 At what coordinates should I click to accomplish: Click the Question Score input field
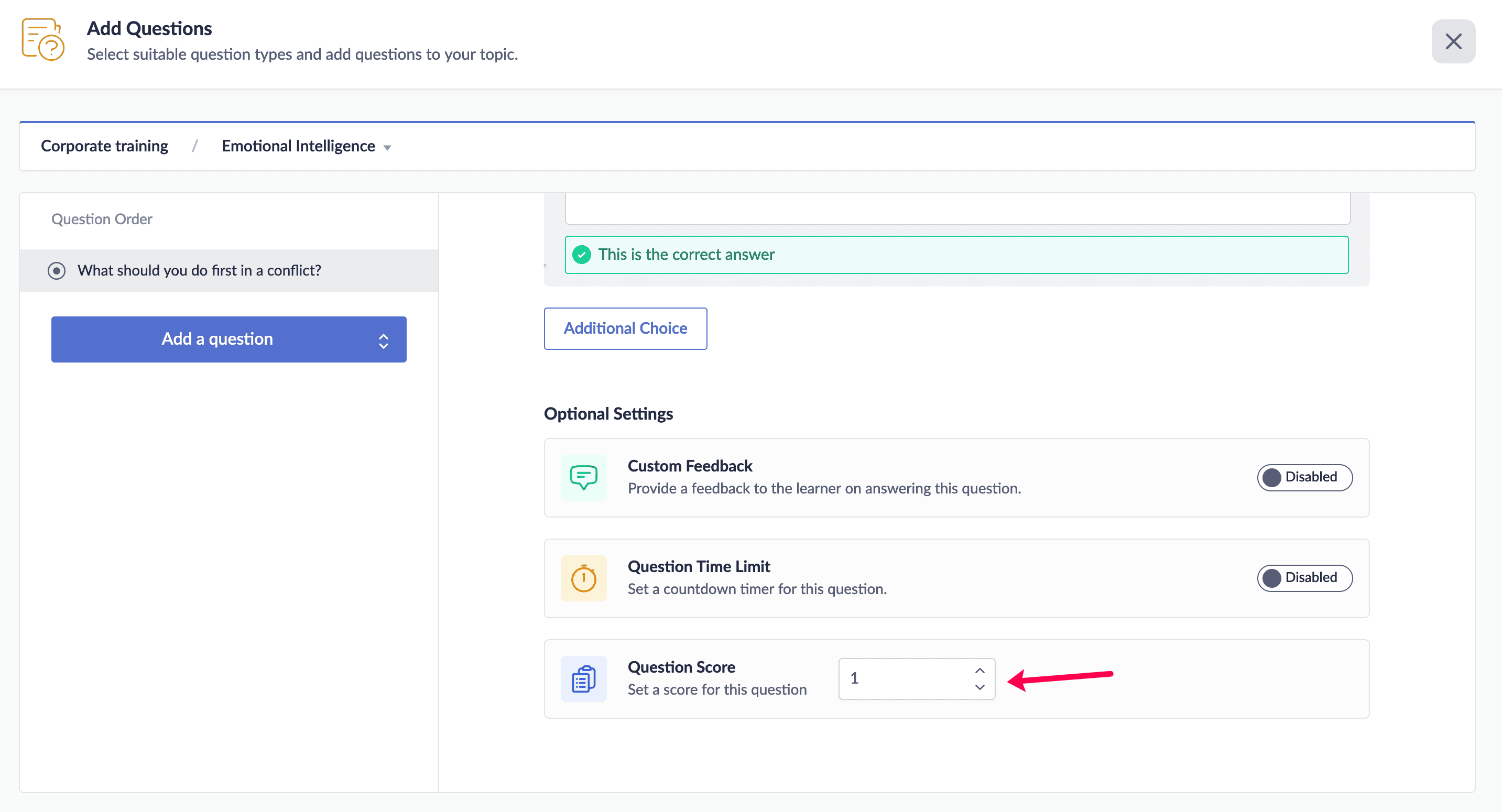coord(904,678)
